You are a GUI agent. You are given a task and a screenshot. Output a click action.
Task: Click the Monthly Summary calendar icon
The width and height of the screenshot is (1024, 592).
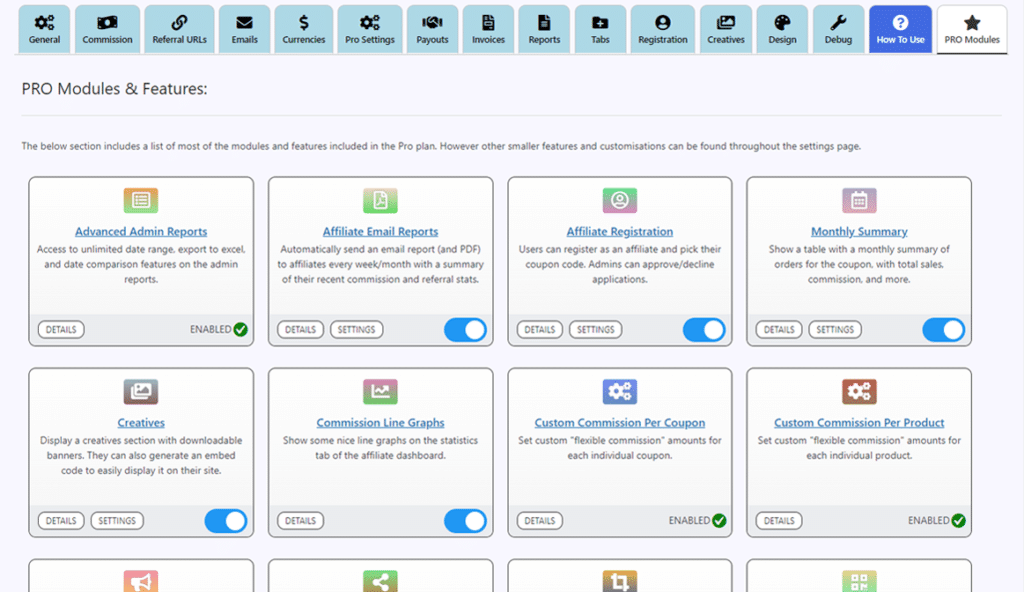(x=859, y=200)
